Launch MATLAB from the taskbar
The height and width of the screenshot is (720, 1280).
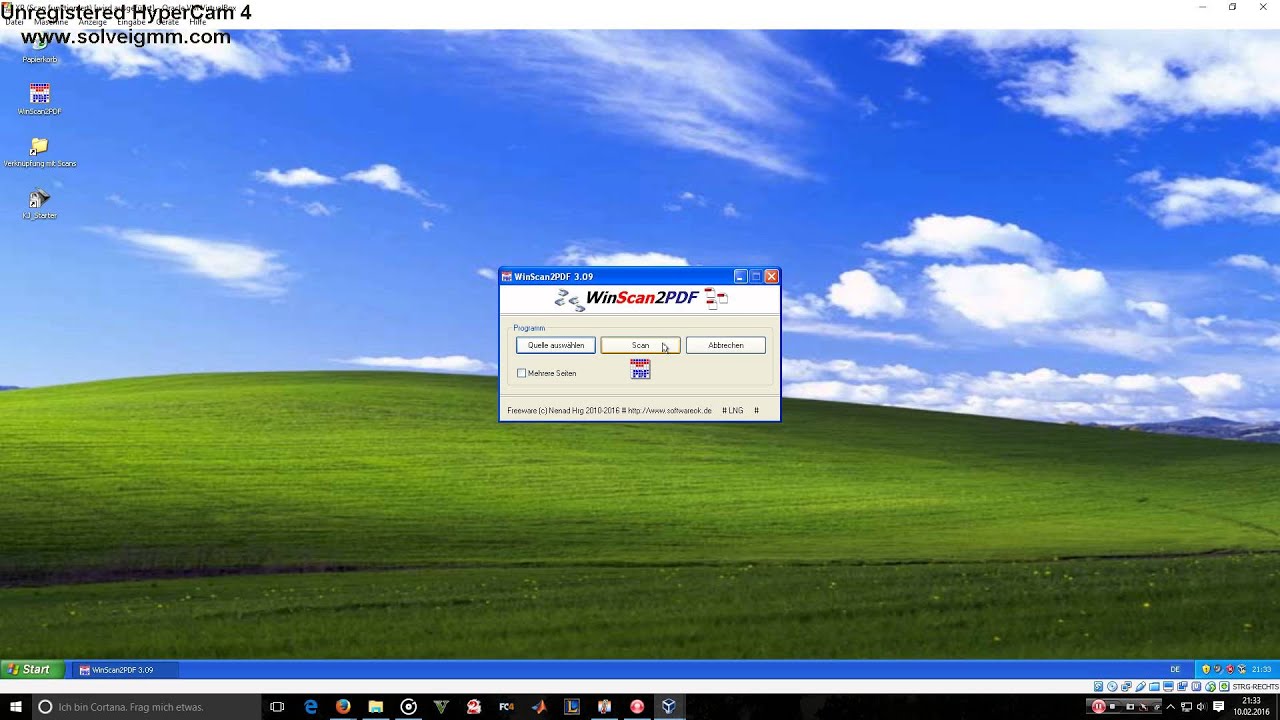[x=539, y=707]
